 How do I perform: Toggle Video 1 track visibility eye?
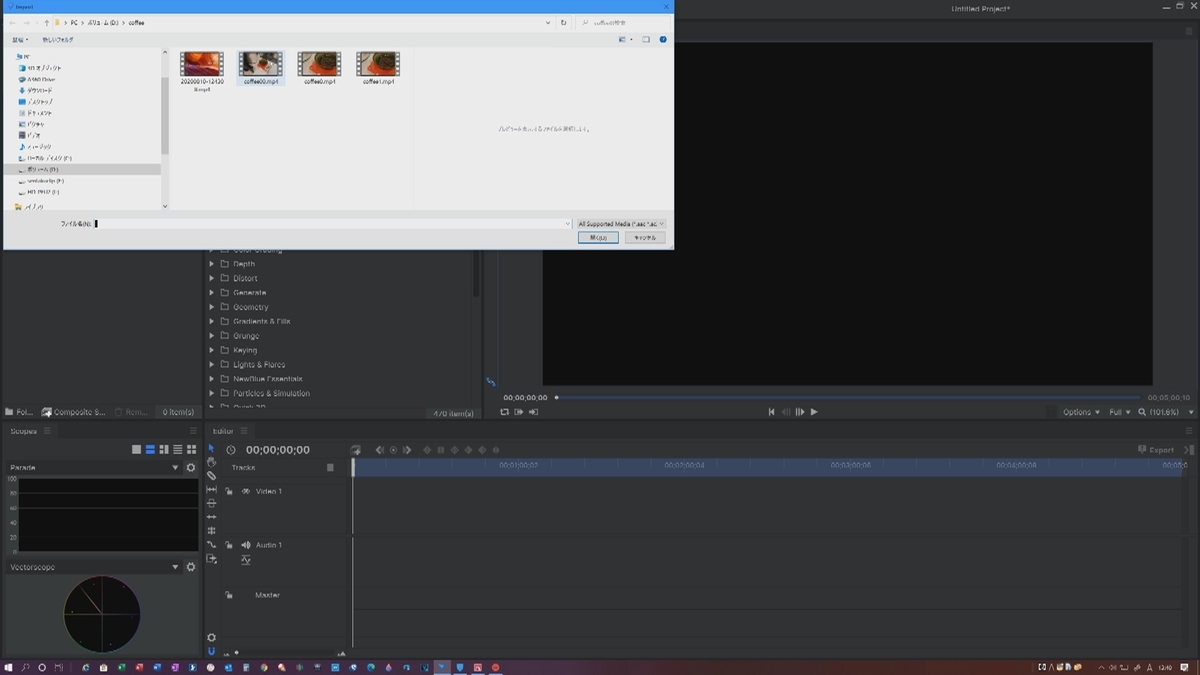(x=246, y=491)
